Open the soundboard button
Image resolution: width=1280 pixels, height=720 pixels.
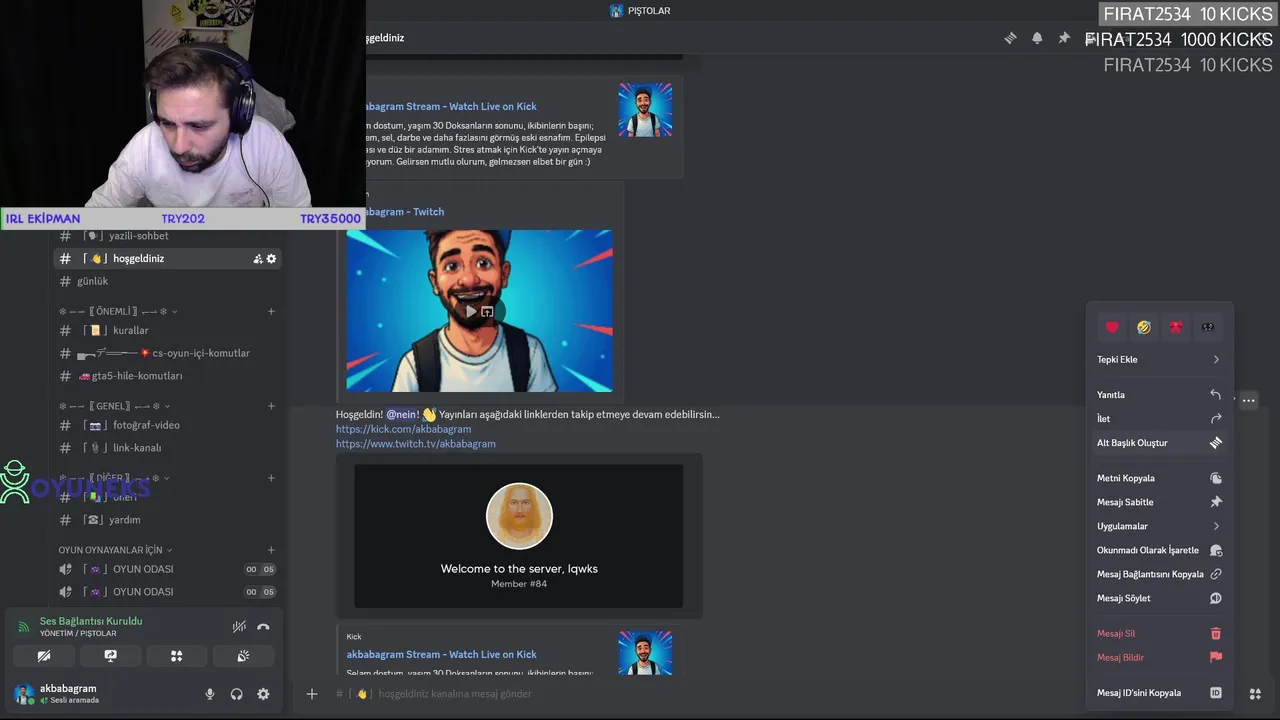pos(243,656)
